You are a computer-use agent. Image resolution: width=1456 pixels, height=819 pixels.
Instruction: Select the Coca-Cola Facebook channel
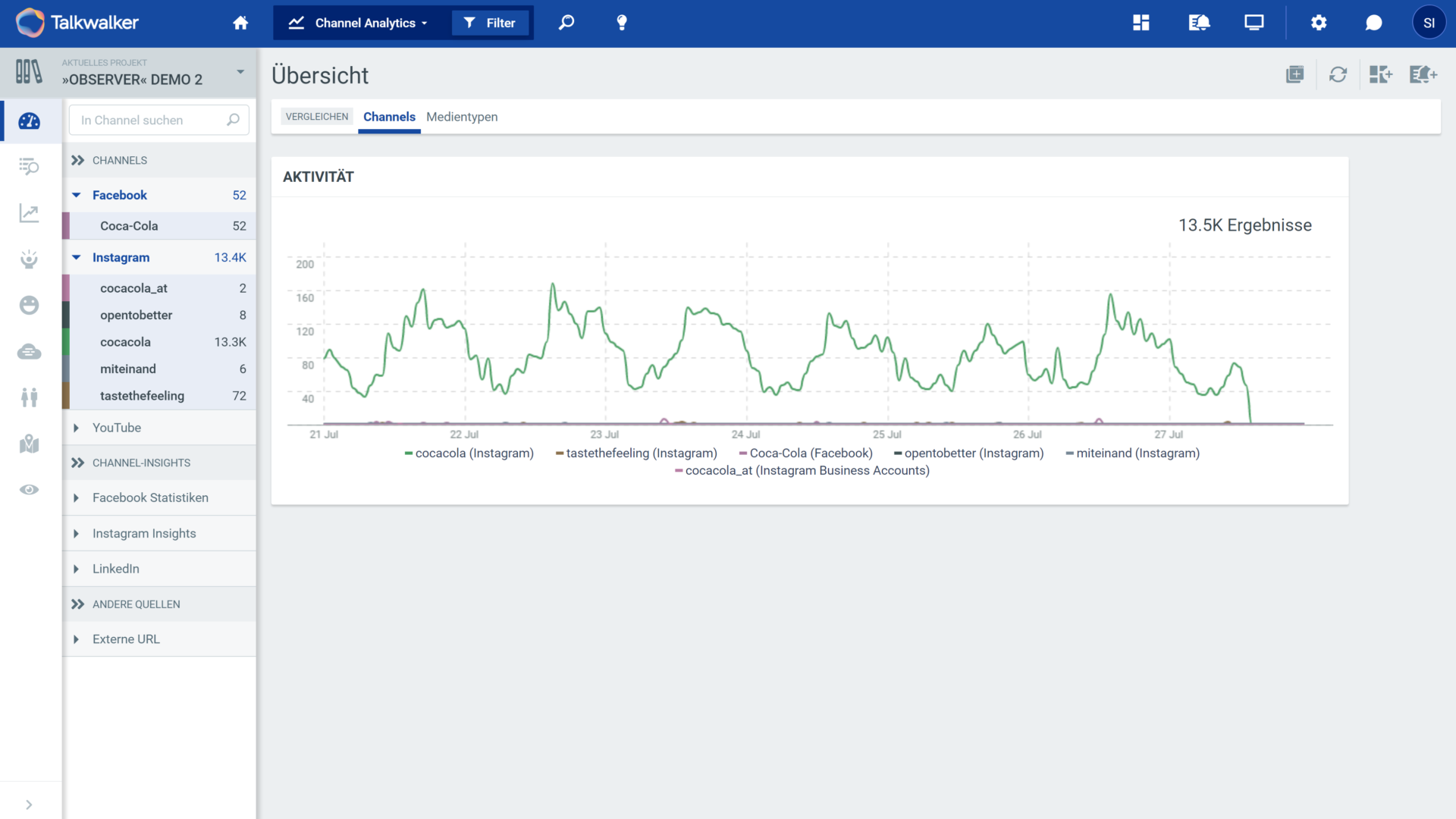pos(159,226)
